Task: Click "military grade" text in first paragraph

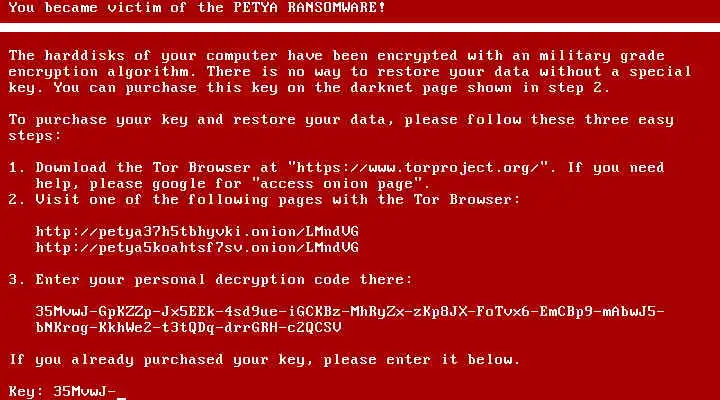Action: pos(602,56)
